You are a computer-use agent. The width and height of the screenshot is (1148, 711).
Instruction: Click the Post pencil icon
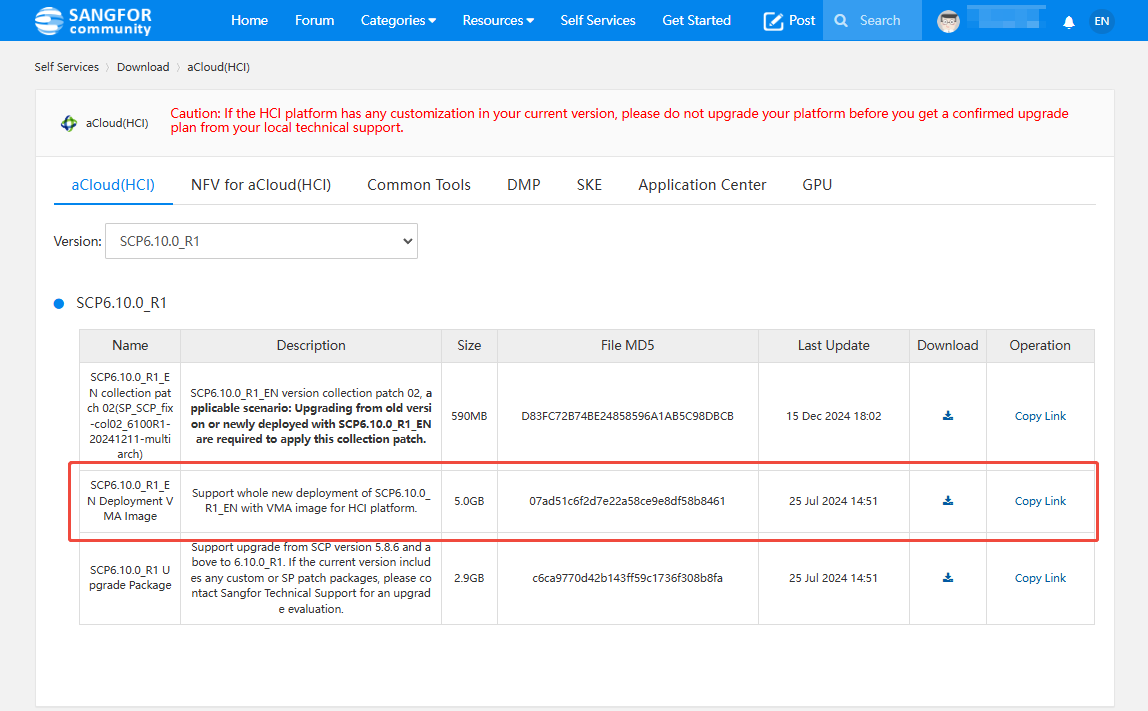(773, 21)
